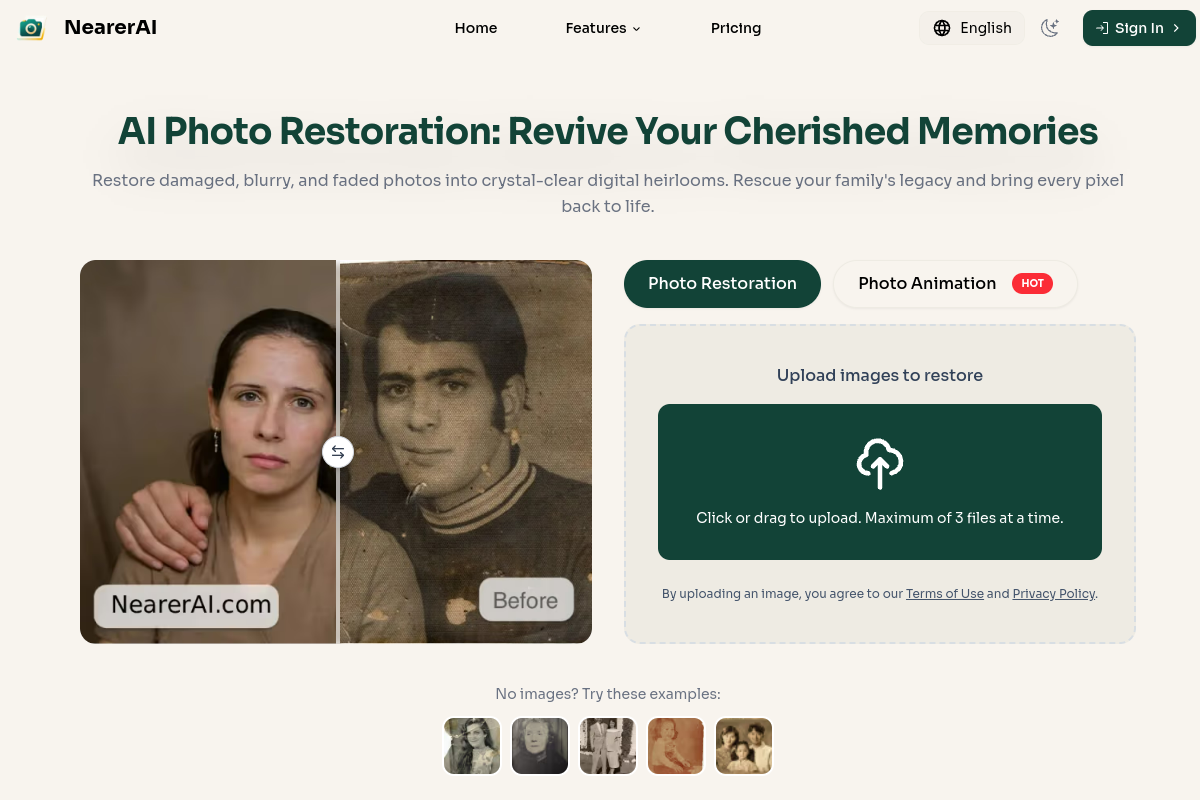Select the Photo Restoration tab

[x=722, y=284]
